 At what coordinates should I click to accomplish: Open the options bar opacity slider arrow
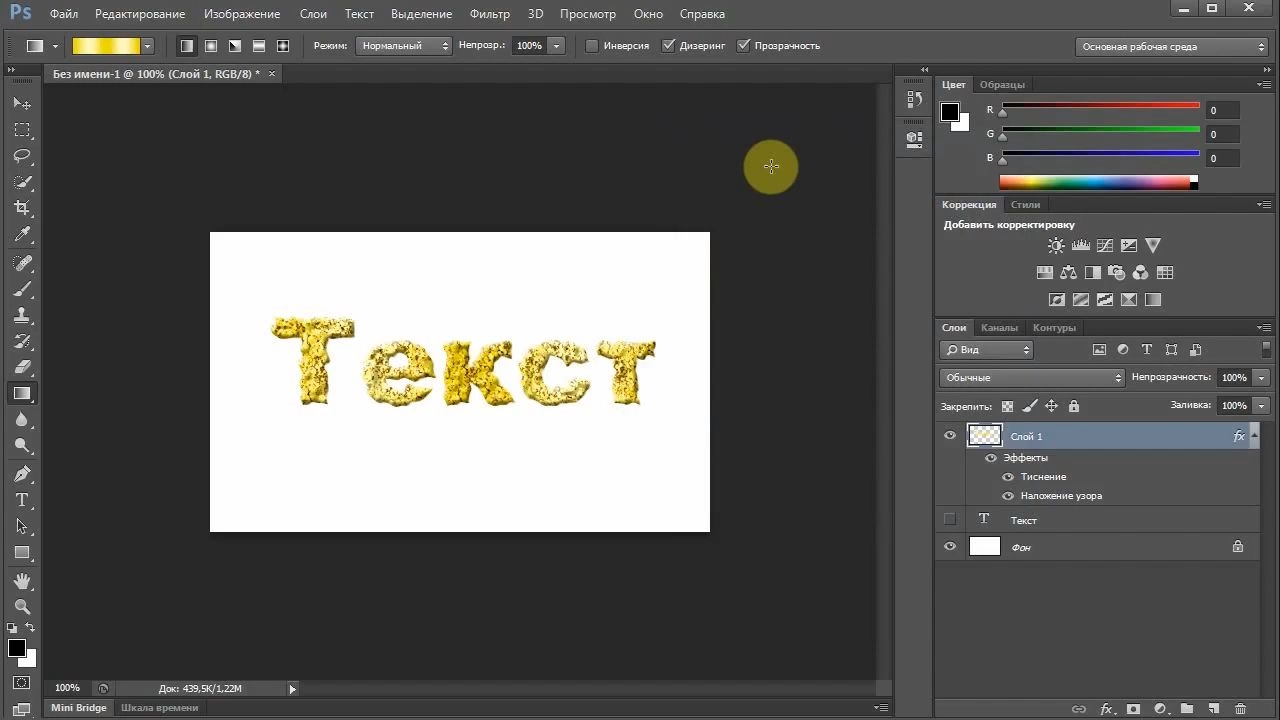click(556, 46)
